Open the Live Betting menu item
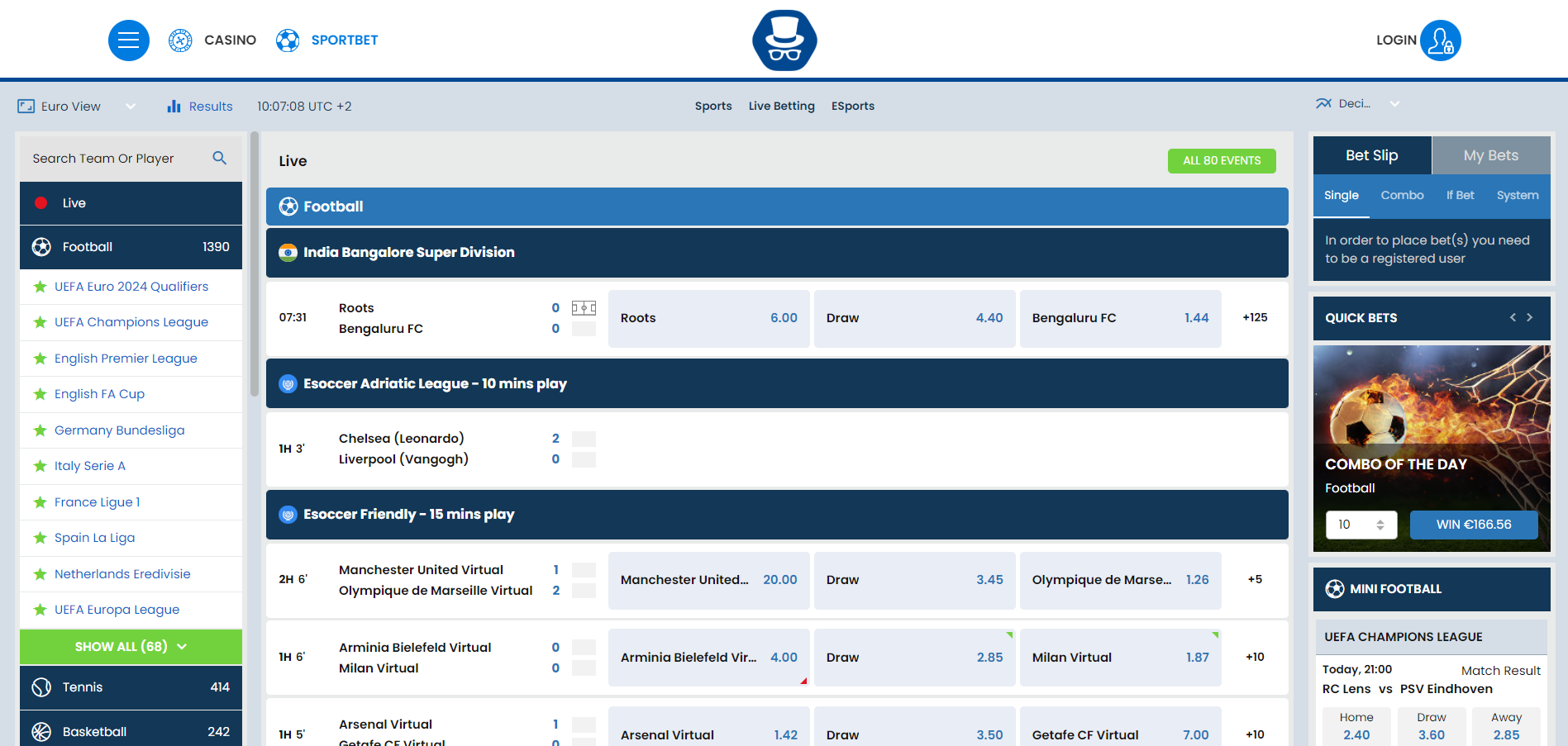The width and height of the screenshot is (1568, 746). 782,106
